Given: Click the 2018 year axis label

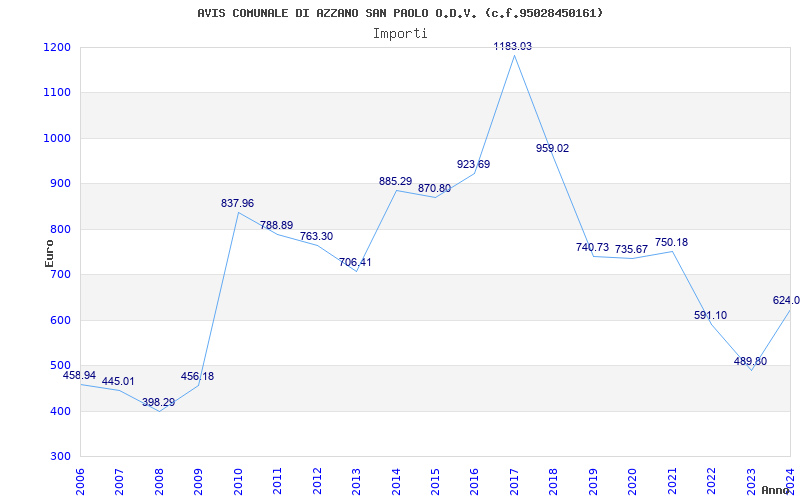Looking at the screenshot, I should pyautogui.click(x=554, y=482).
